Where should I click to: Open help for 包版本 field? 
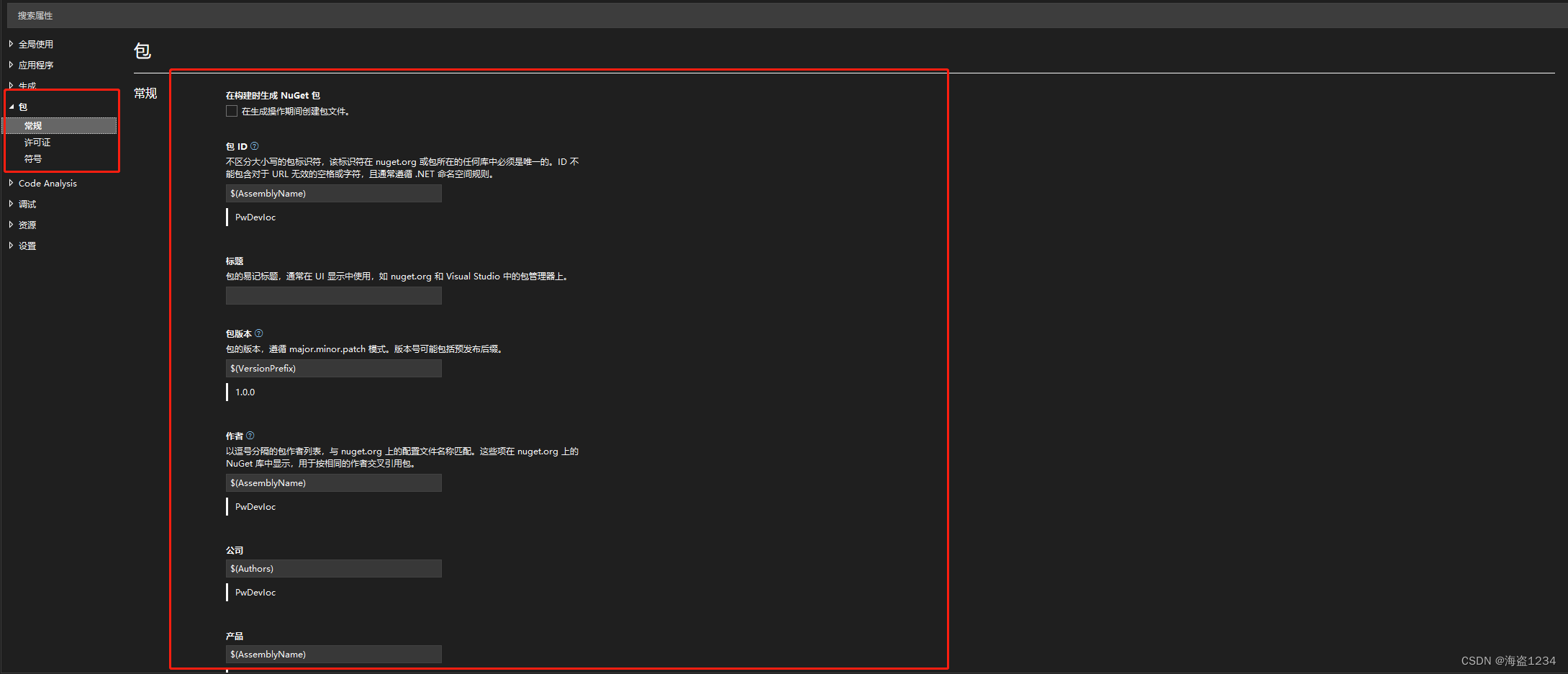pos(259,333)
